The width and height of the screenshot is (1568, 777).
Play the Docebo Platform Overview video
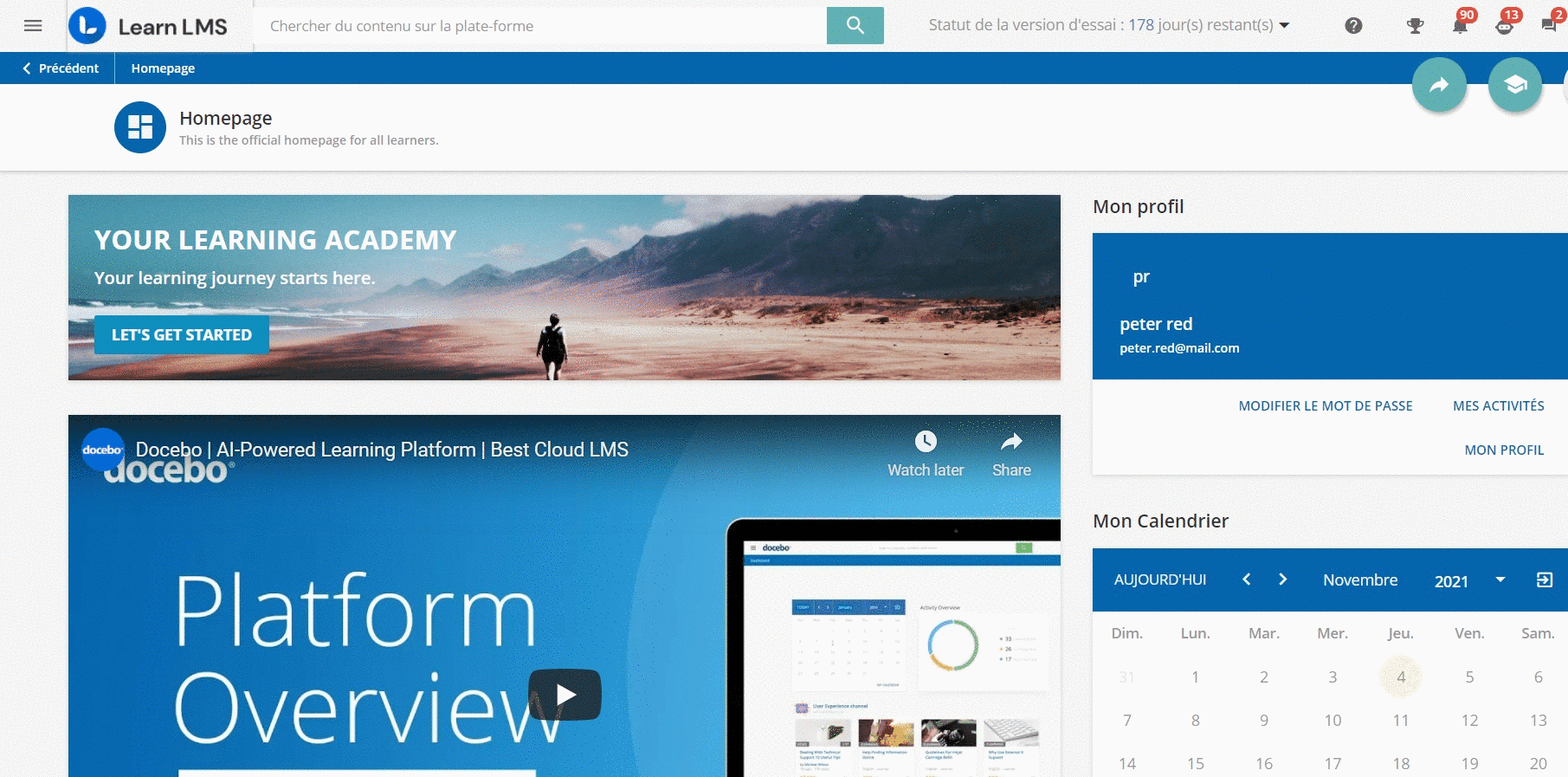click(x=565, y=695)
